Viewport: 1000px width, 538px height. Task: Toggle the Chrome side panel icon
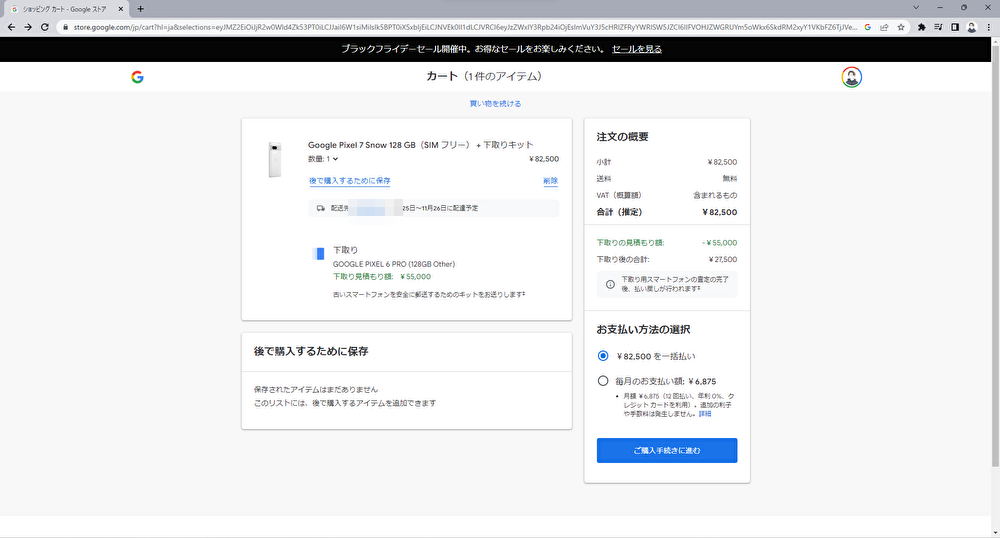(x=954, y=27)
